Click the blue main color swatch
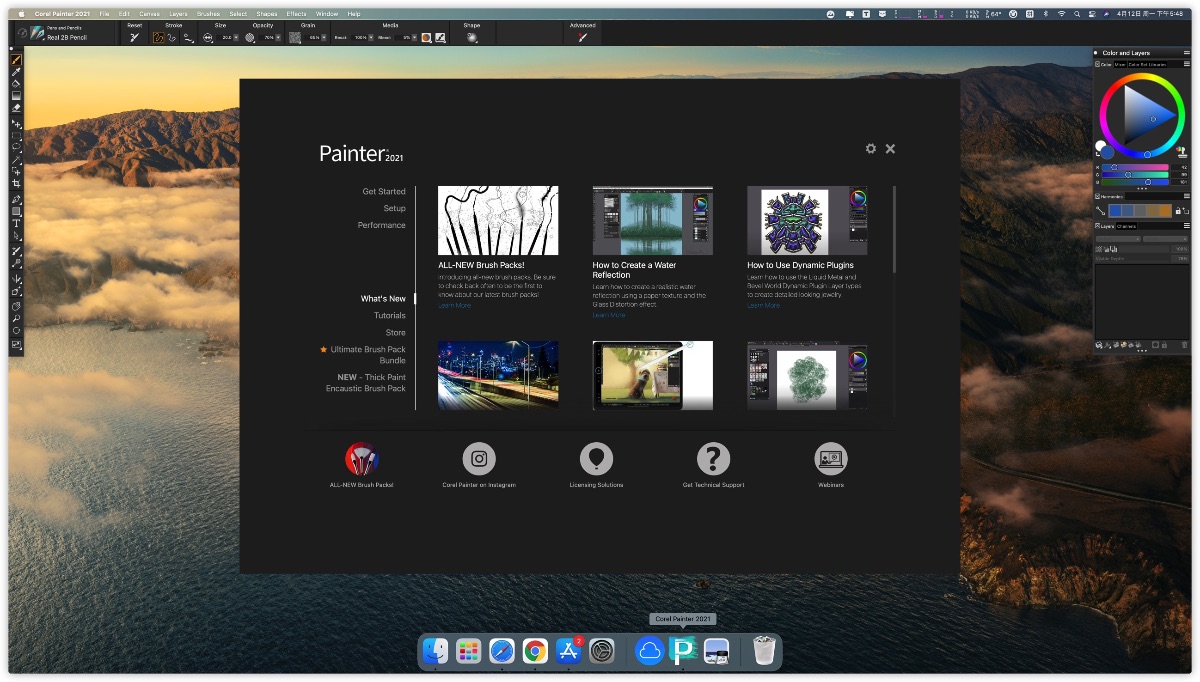Viewport: 1200px width, 682px height. tap(1107, 152)
